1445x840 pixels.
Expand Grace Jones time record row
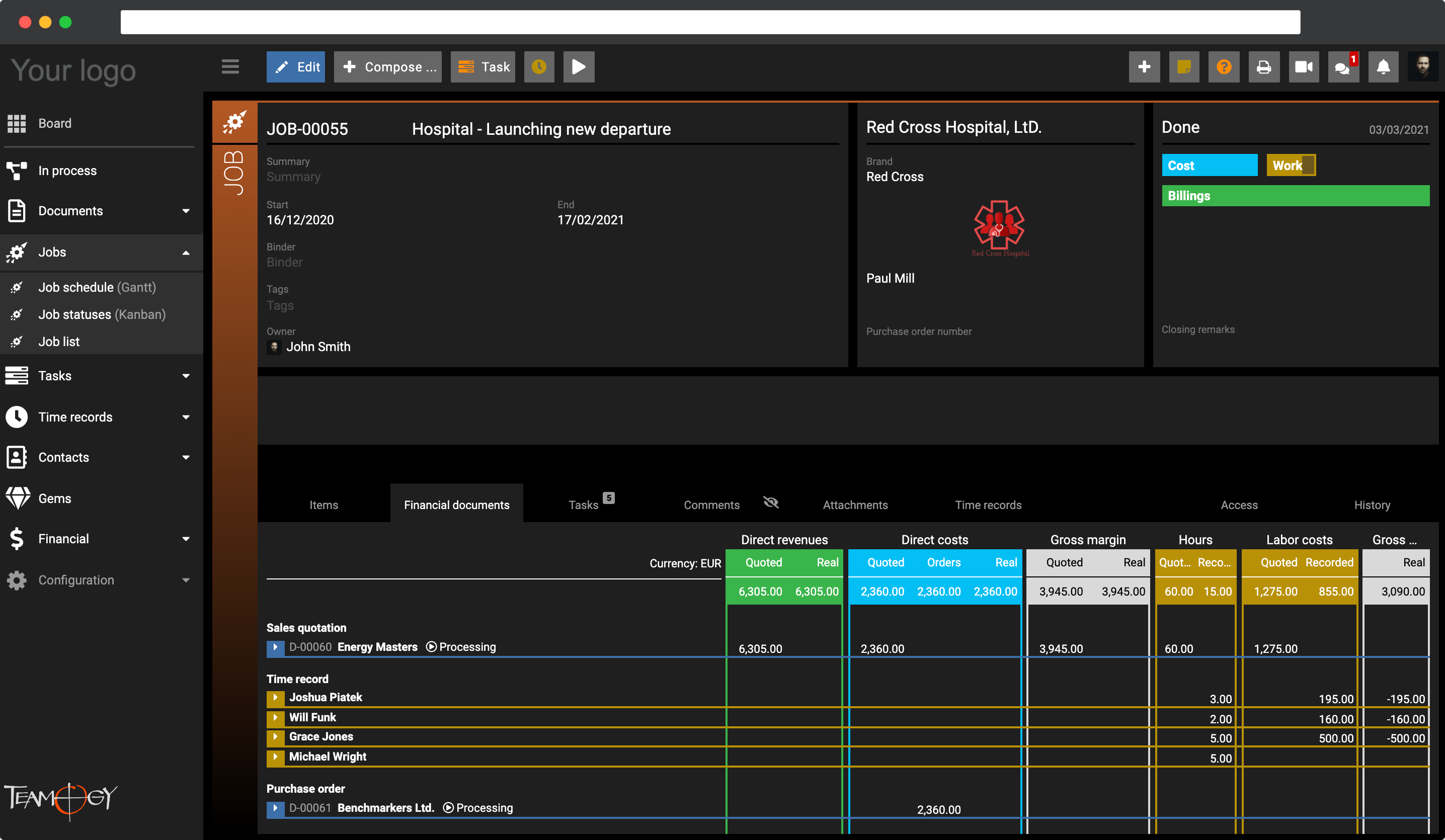click(x=275, y=737)
